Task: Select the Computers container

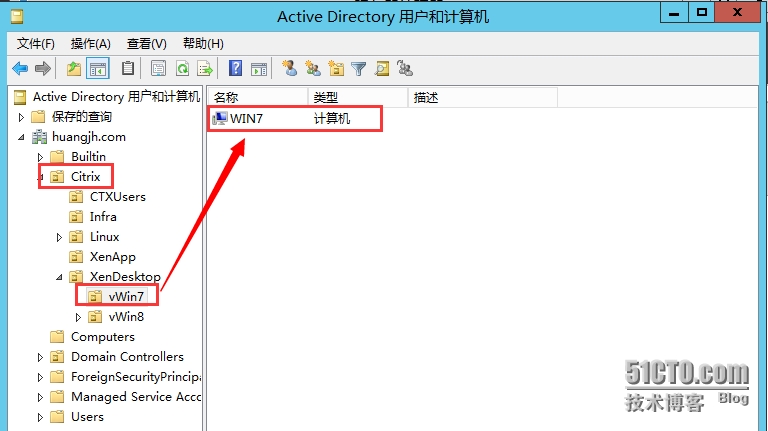Action: [103, 337]
